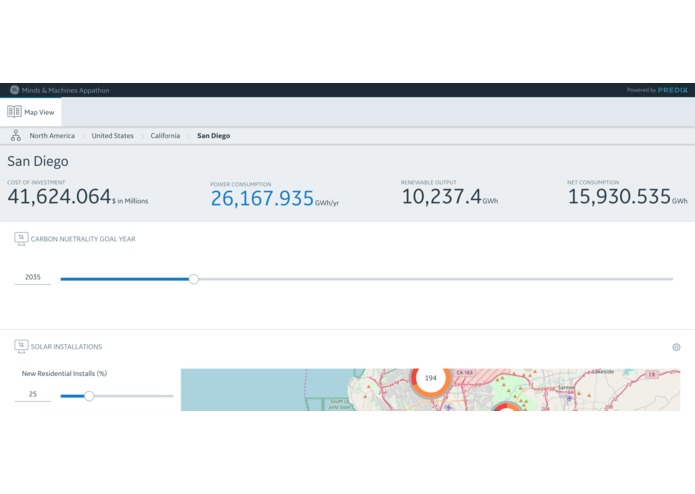This screenshot has height=494, width=695.
Task: Click Cost of Investment value 41,624.064
Action: (x=59, y=196)
